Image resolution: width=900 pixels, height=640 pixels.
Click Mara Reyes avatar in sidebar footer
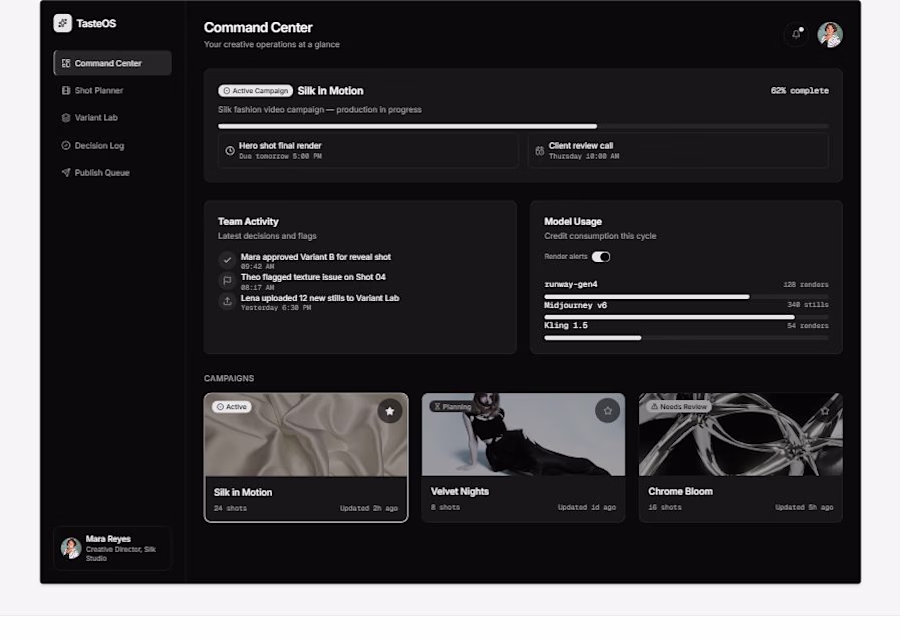tap(71, 548)
